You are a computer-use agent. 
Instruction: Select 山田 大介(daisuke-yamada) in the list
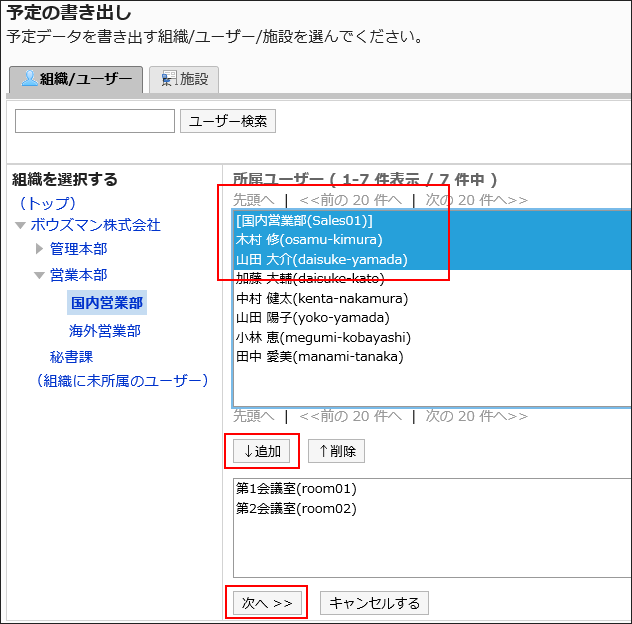pyautogui.click(x=432, y=259)
